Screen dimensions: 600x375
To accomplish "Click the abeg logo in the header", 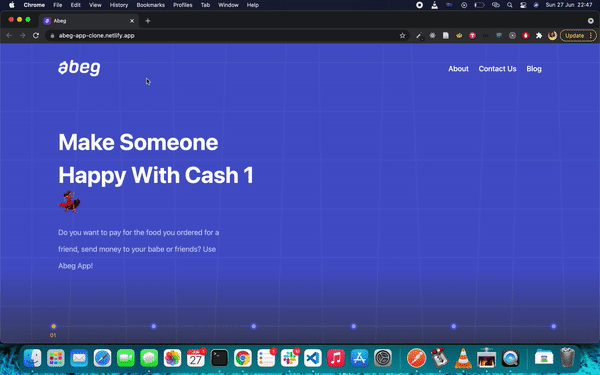I will pyautogui.click(x=79, y=68).
